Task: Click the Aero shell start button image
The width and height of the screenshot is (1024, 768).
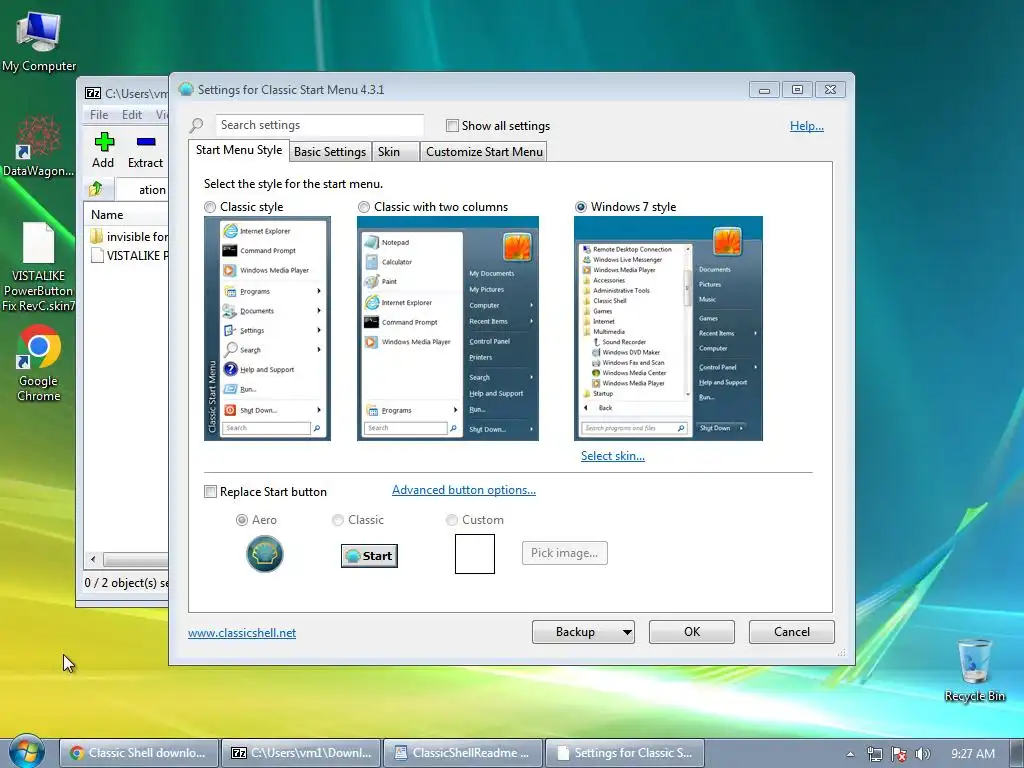Action: 264,554
